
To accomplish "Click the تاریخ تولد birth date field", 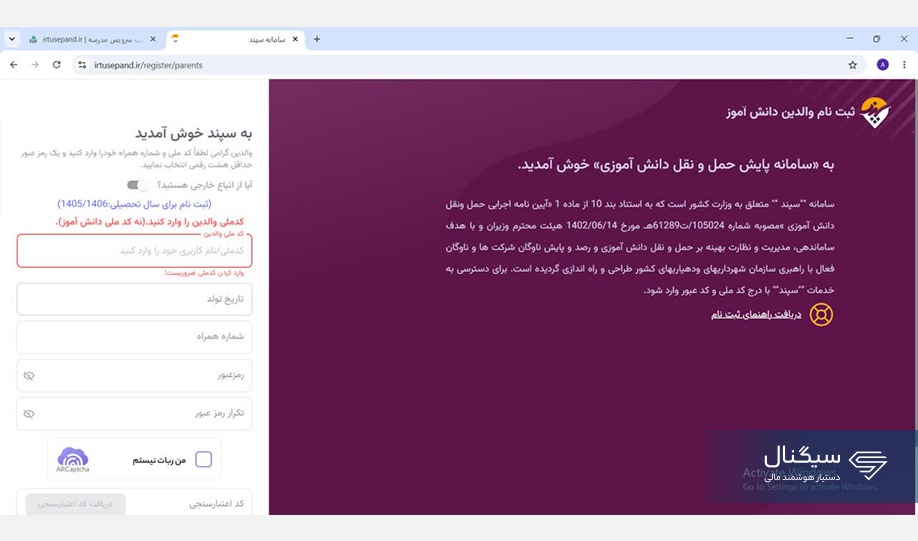I will click(135, 299).
